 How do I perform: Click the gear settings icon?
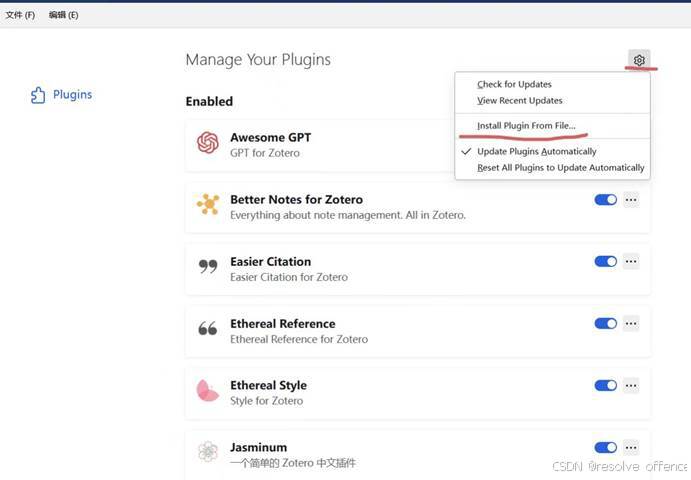tap(639, 60)
